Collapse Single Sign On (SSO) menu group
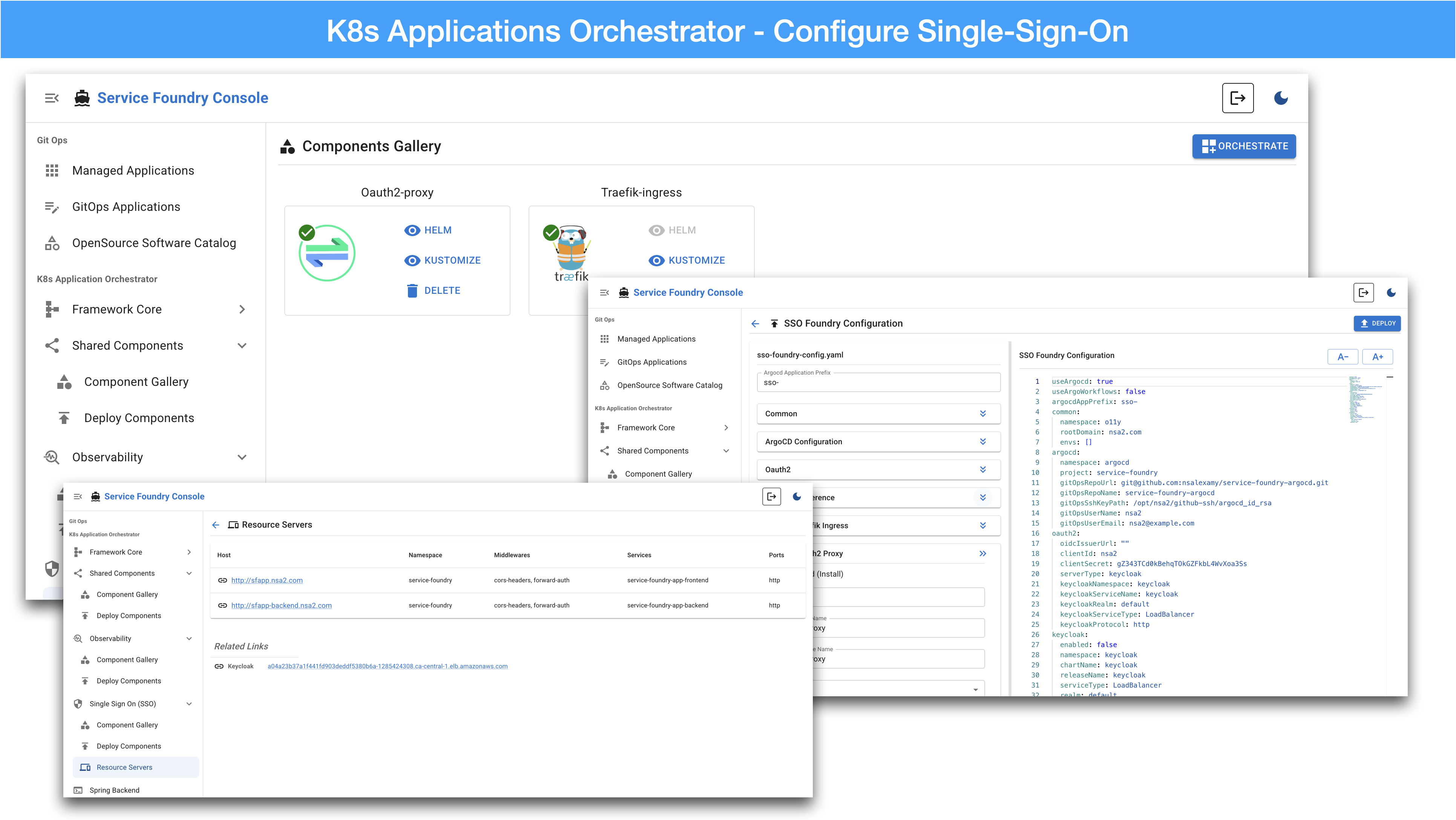This screenshot has width=1456, height=820. click(189, 703)
